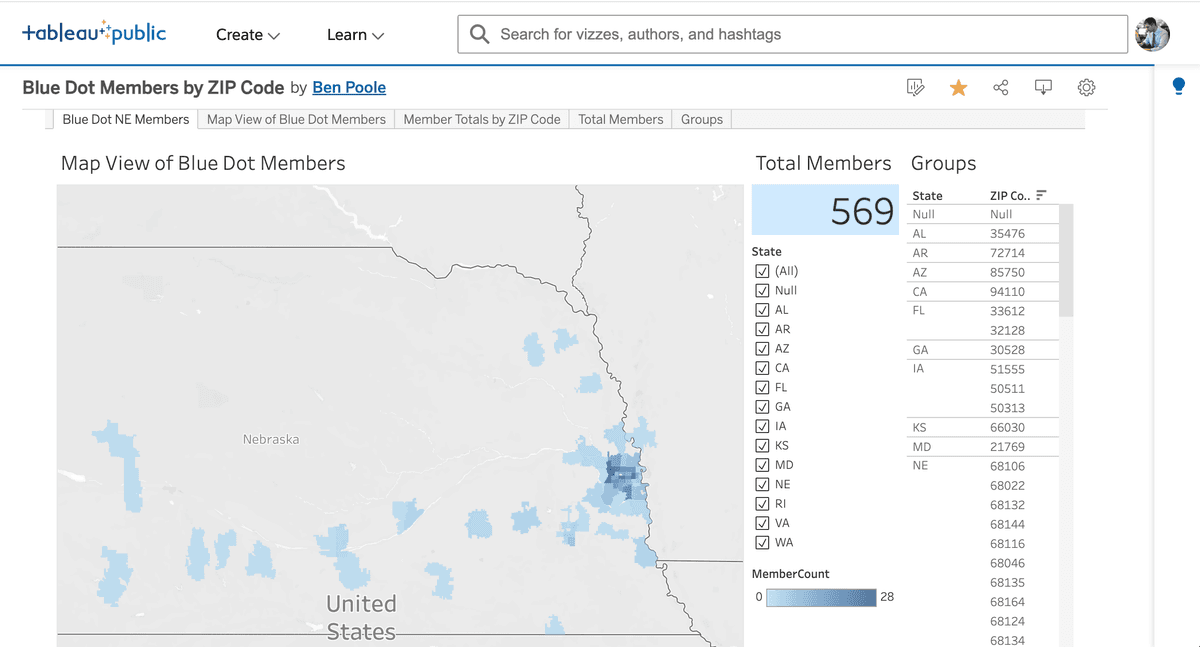Expand the Create menu
The width and height of the screenshot is (1200, 647).
[247, 34]
